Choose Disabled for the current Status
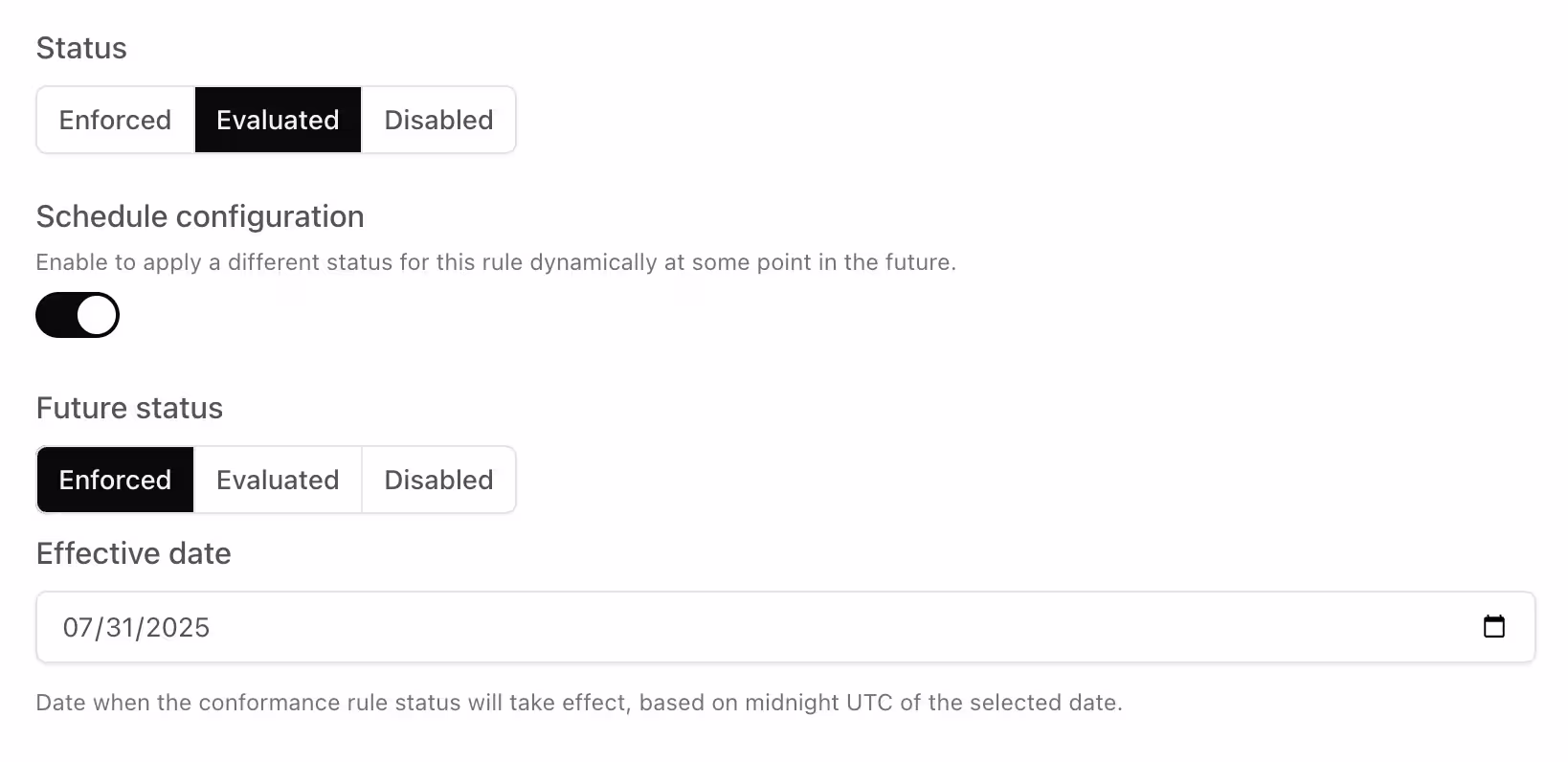Image resolution: width=1568 pixels, height=762 pixels. 437,120
